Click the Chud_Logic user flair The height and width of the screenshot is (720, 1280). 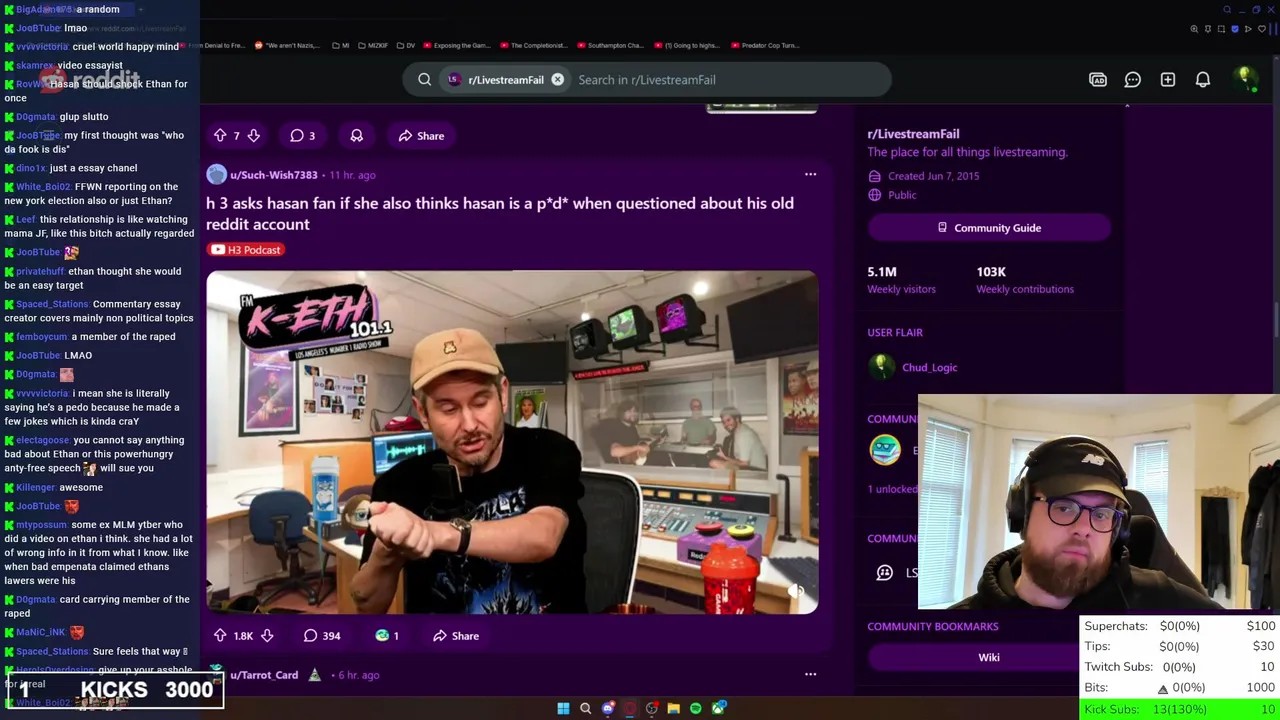pos(929,367)
